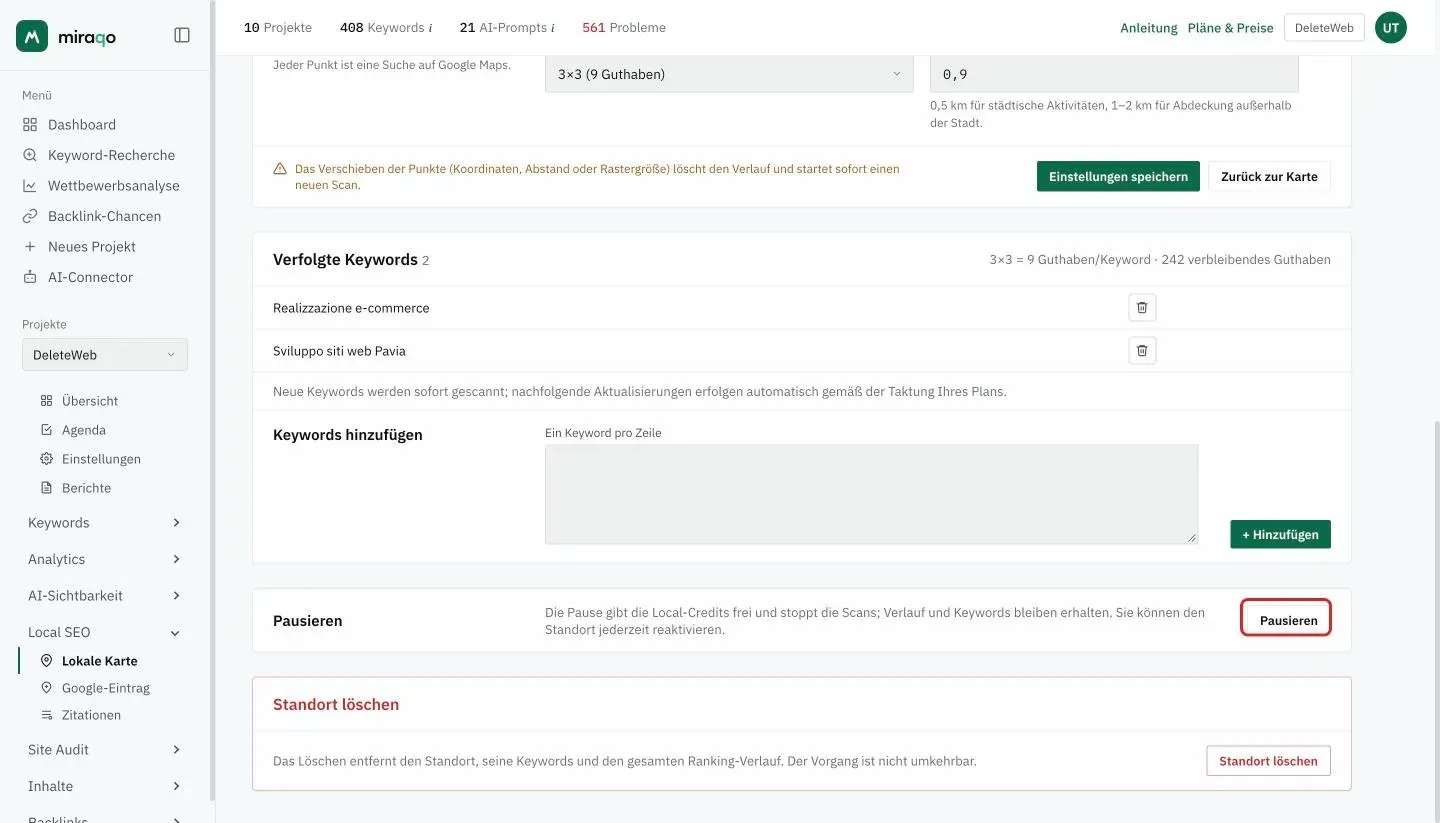Open the DeleteWeb project dropdown
The image size is (1440, 823).
[105, 355]
